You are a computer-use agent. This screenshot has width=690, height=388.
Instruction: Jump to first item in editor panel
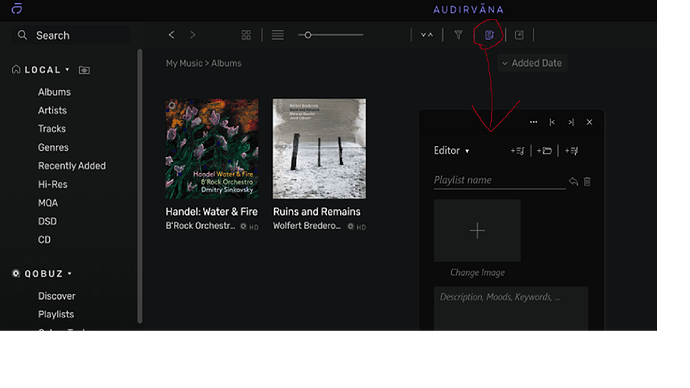(x=552, y=122)
